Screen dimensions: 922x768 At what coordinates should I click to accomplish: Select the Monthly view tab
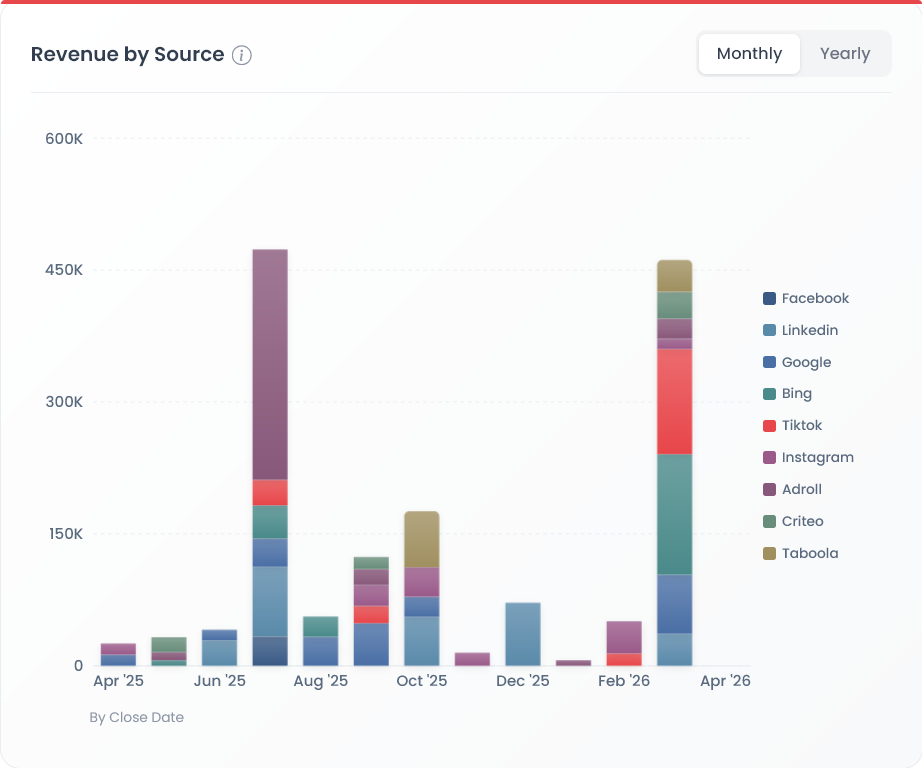point(748,53)
